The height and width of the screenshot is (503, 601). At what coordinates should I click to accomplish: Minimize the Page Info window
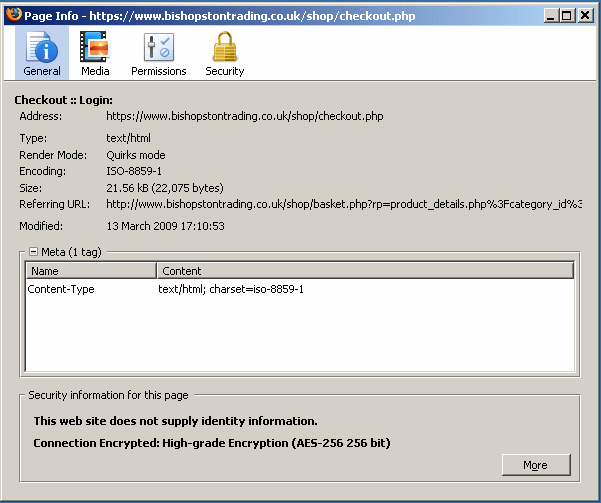[x=550, y=15]
